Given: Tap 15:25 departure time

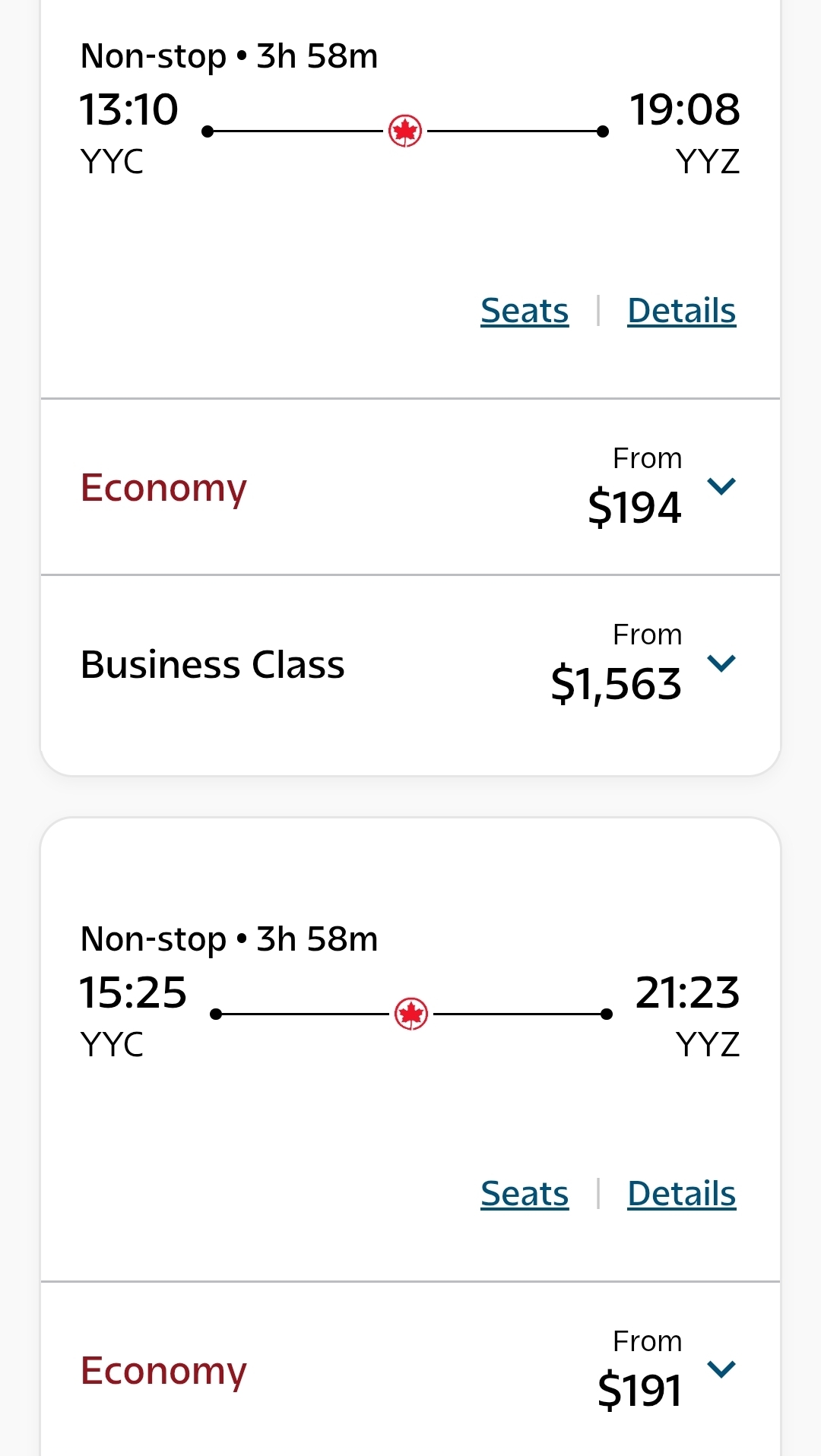Looking at the screenshot, I should (x=133, y=993).
